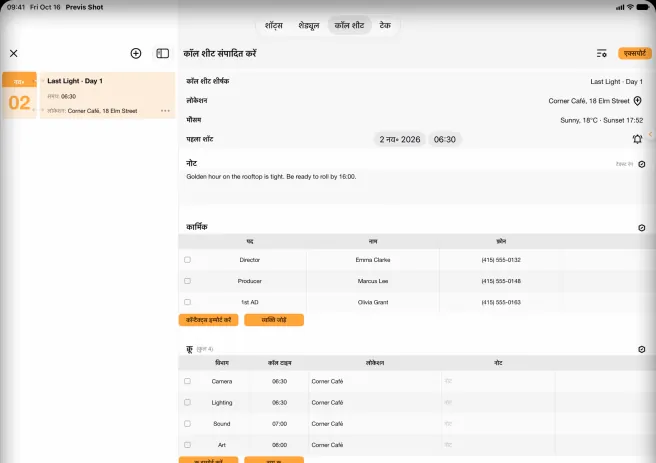Click phone number (415) 555-0163
The image size is (656, 463).
[x=501, y=302]
